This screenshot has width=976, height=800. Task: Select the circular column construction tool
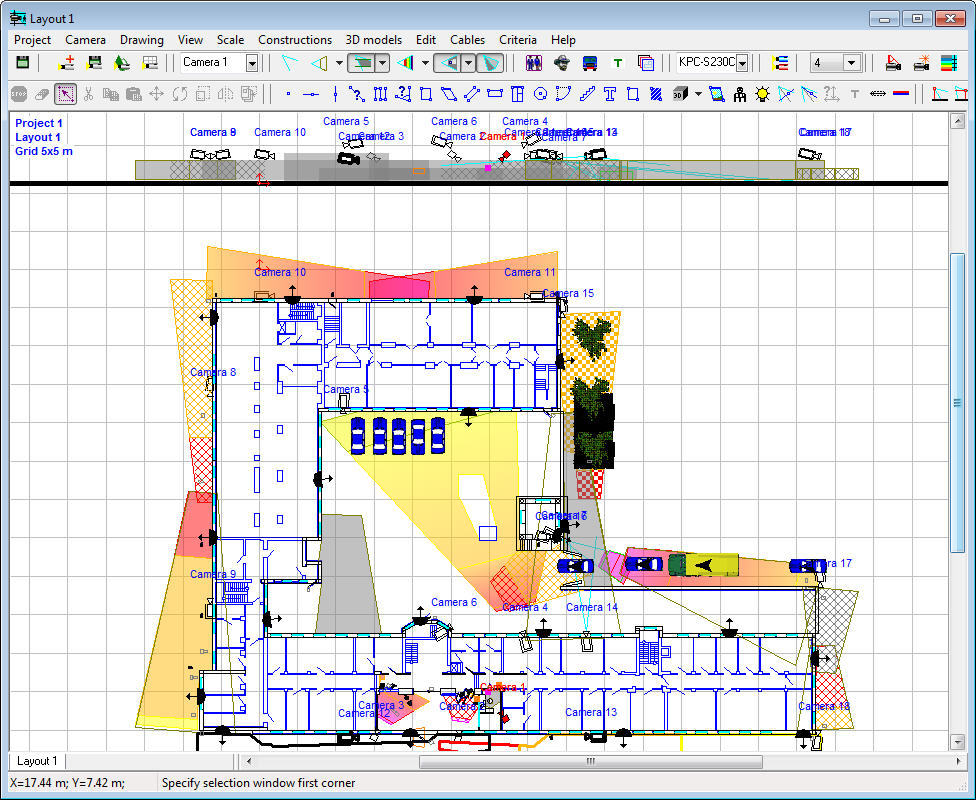(541, 95)
